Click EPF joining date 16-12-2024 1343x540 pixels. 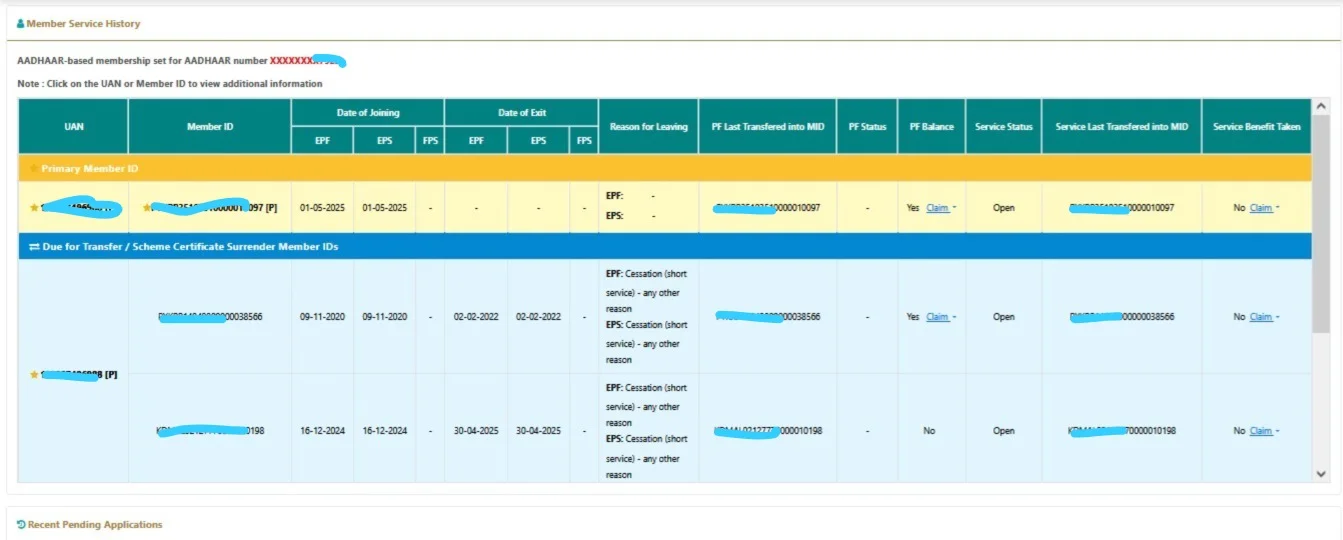pyautogui.click(x=322, y=431)
